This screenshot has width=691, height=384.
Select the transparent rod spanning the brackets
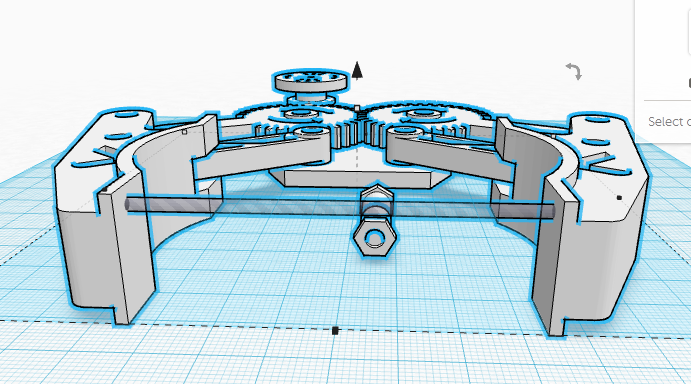click(x=339, y=206)
